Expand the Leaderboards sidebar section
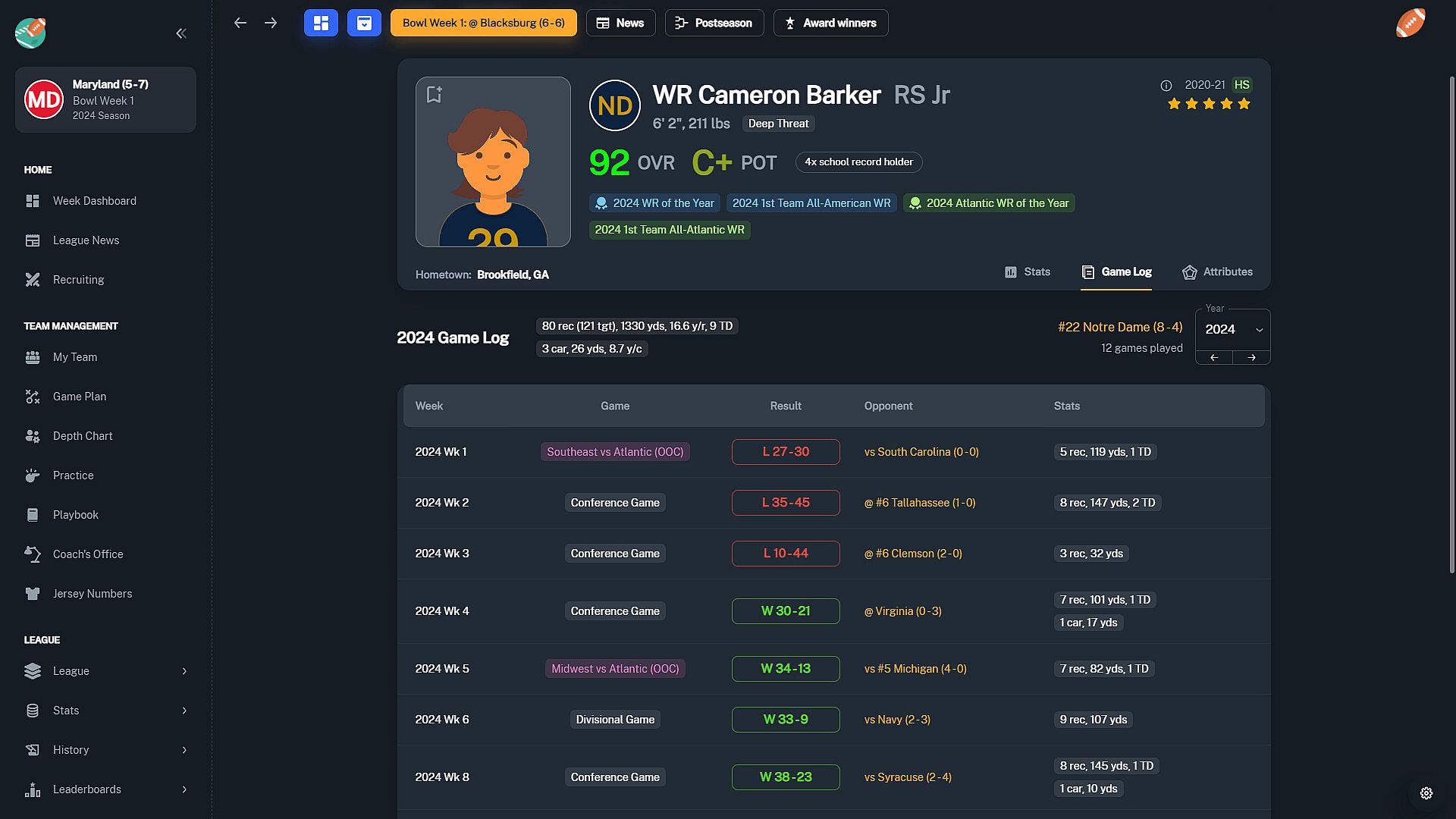The image size is (1456, 819). pos(105,789)
